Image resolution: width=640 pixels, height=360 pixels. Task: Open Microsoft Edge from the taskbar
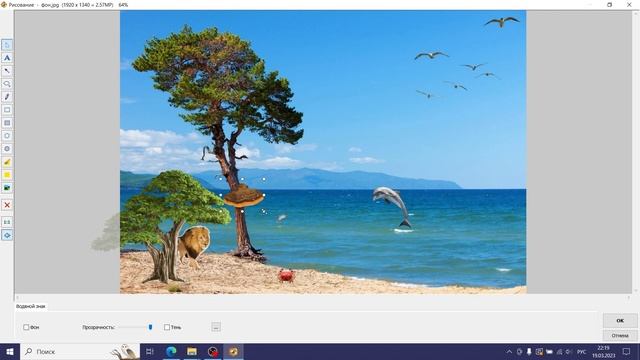(x=171, y=351)
